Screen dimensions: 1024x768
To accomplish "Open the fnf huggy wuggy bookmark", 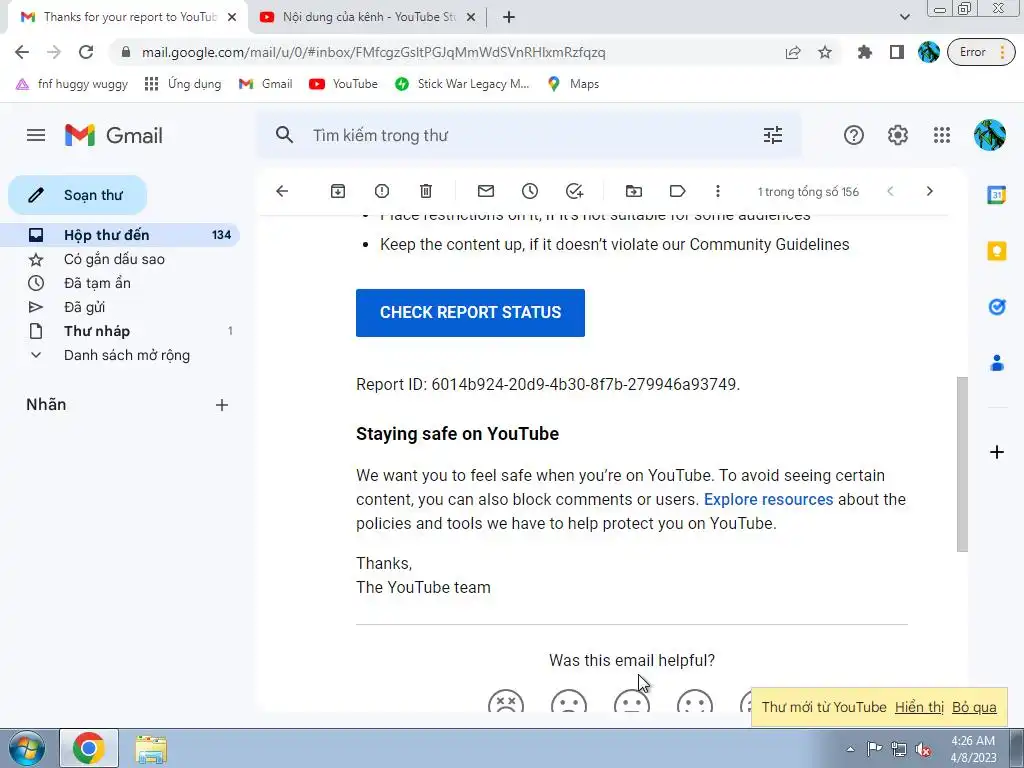I will (72, 84).
